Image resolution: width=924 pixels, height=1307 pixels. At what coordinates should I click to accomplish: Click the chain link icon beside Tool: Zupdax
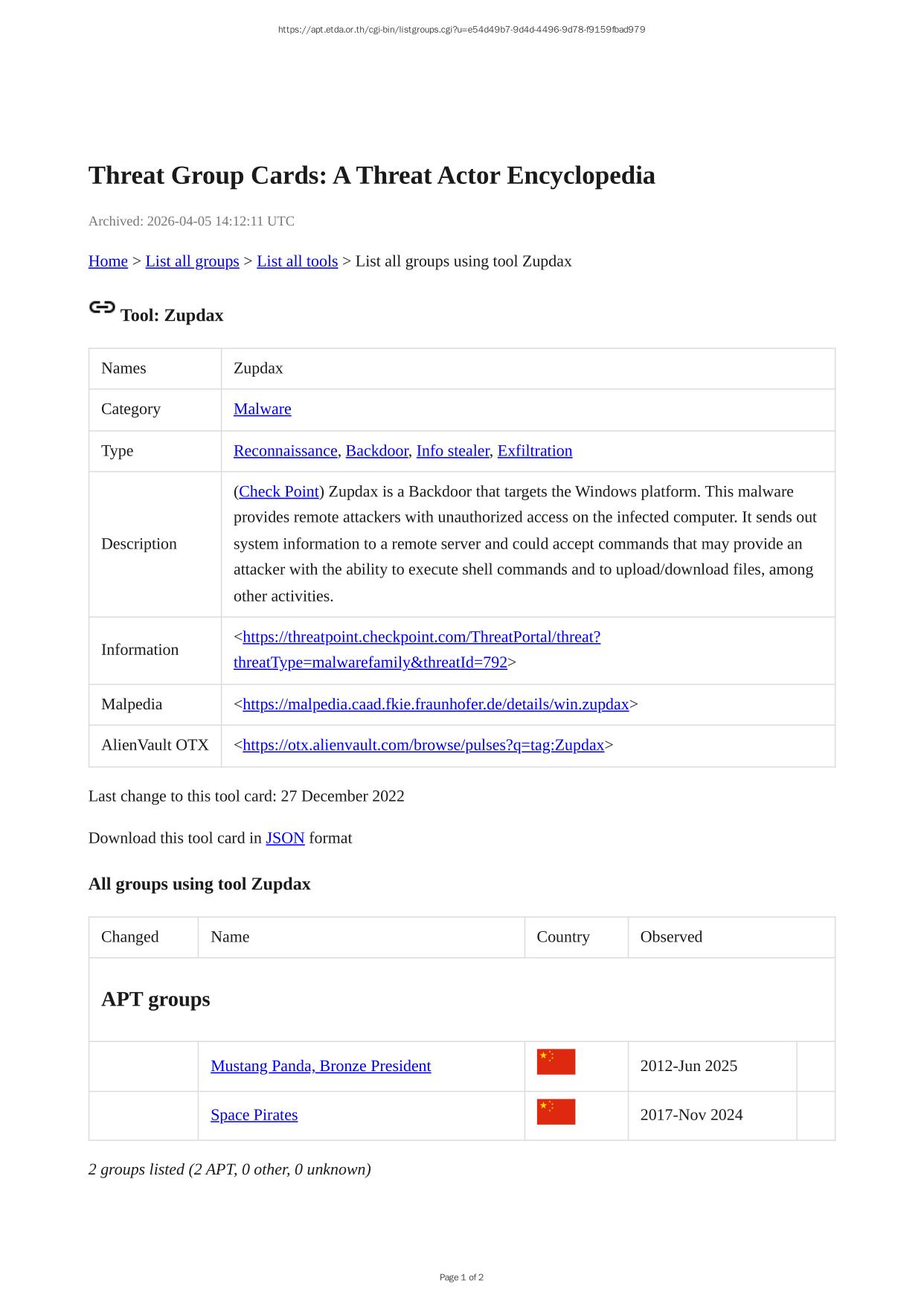point(102,307)
